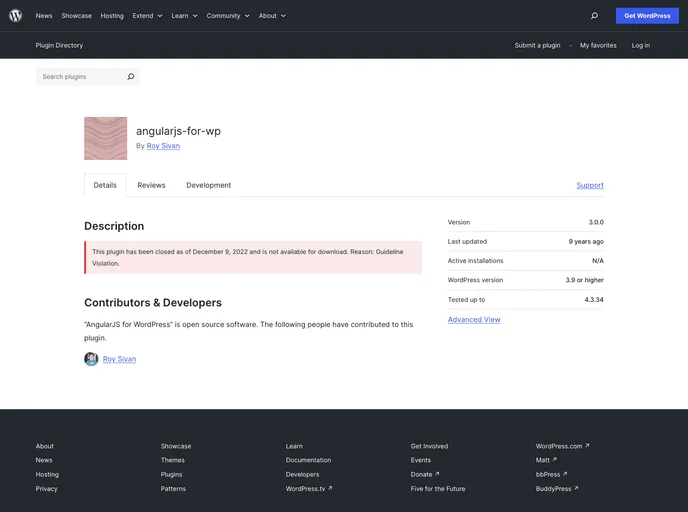Open footer BuddyPress external link
Image resolution: width=688 pixels, height=512 pixels.
557,489
